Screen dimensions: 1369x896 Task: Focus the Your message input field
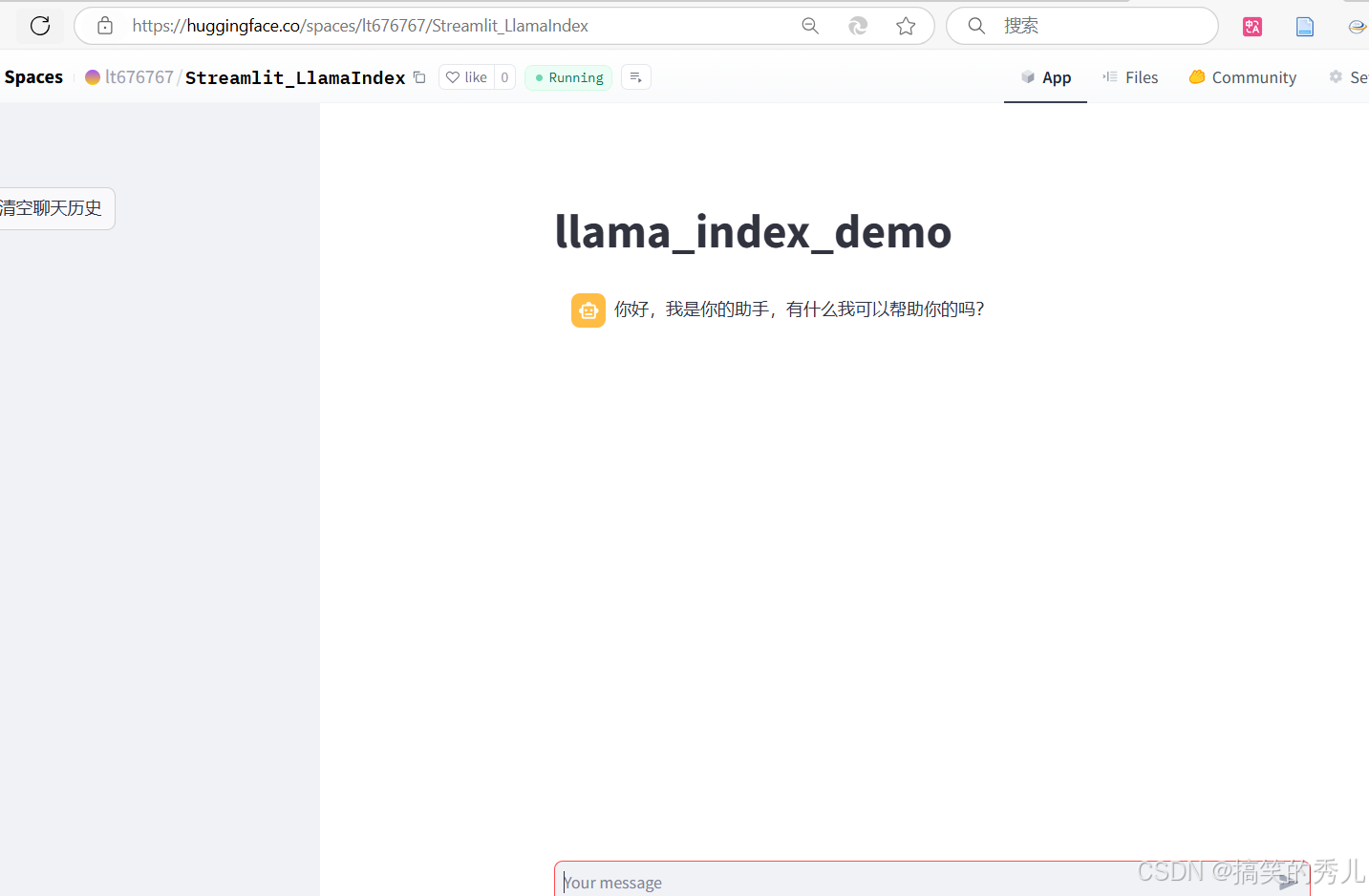pyautogui.click(x=860, y=881)
